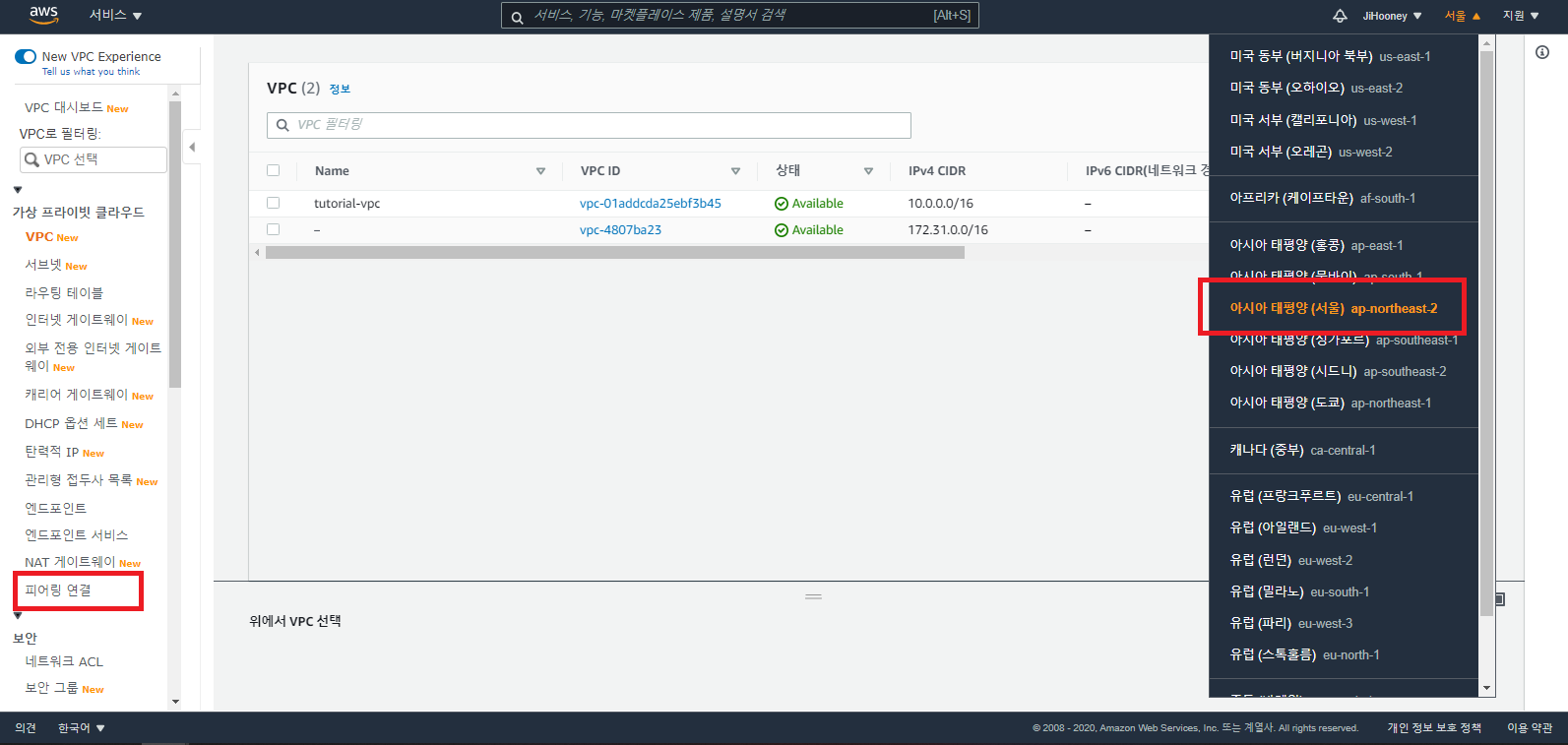The width and height of the screenshot is (1568, 745).
Task: Open 라우팅 테이블 in sidebar
Action: [x=64, y=292]
